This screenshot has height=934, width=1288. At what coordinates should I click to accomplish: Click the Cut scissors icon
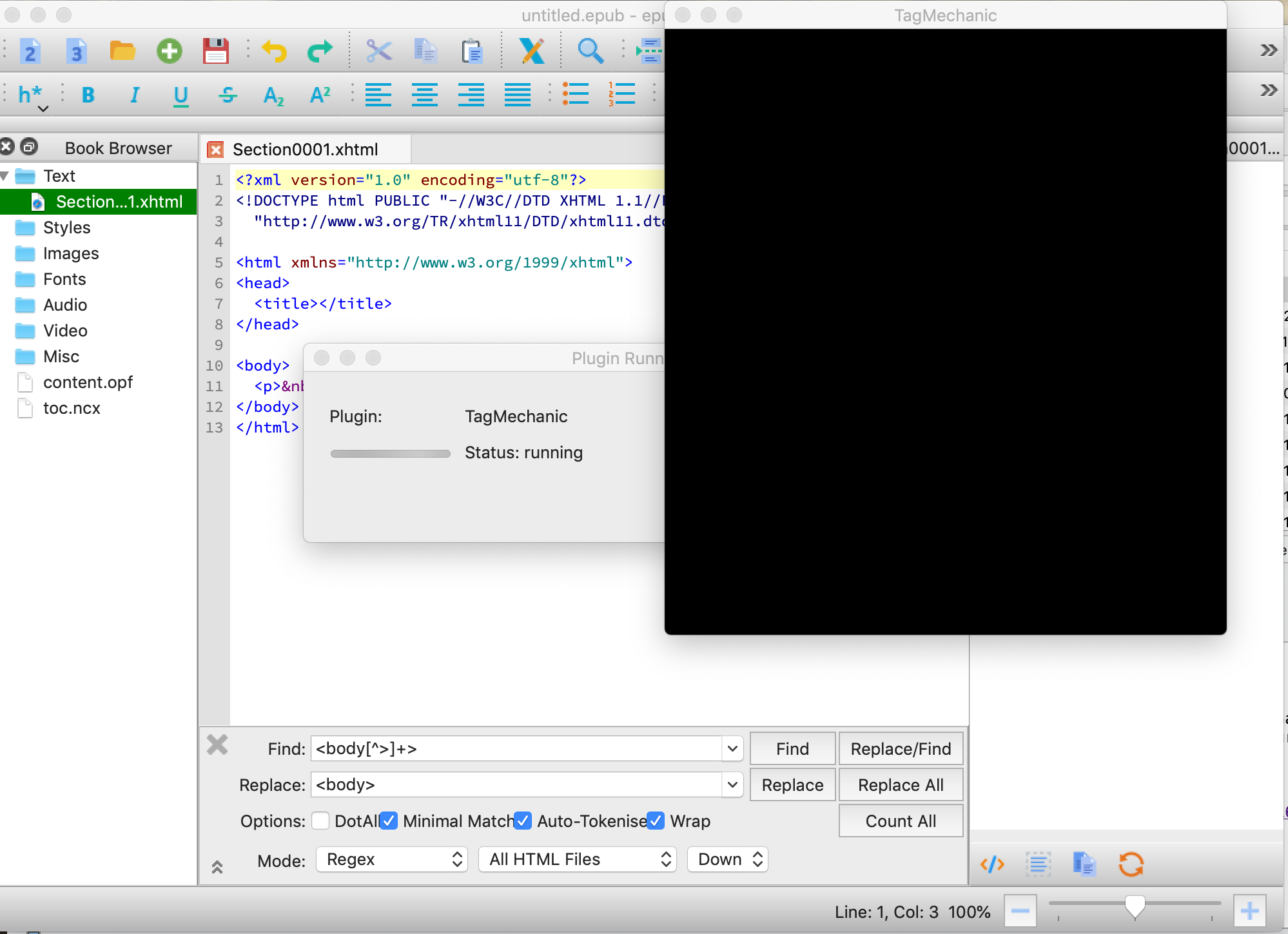click(x=379, y=51)
